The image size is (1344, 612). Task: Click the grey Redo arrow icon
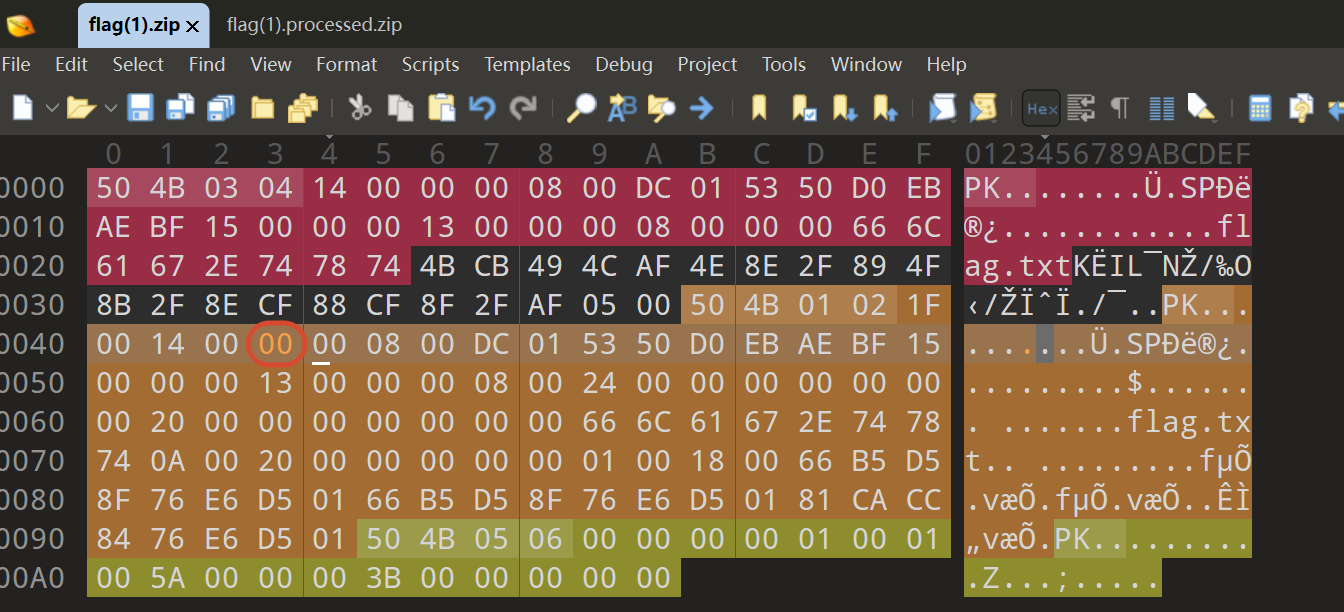522,107
